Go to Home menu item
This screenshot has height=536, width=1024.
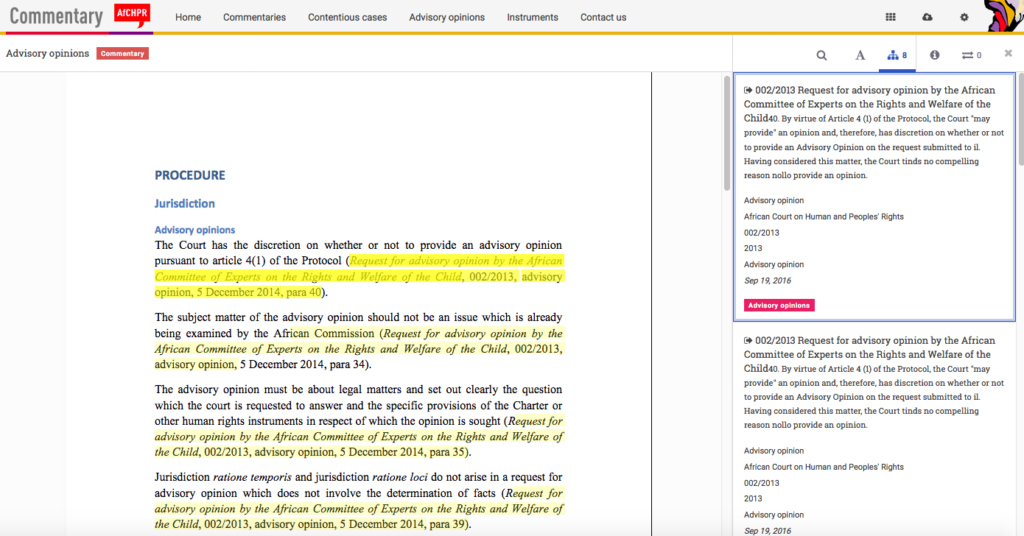point(188,18)
